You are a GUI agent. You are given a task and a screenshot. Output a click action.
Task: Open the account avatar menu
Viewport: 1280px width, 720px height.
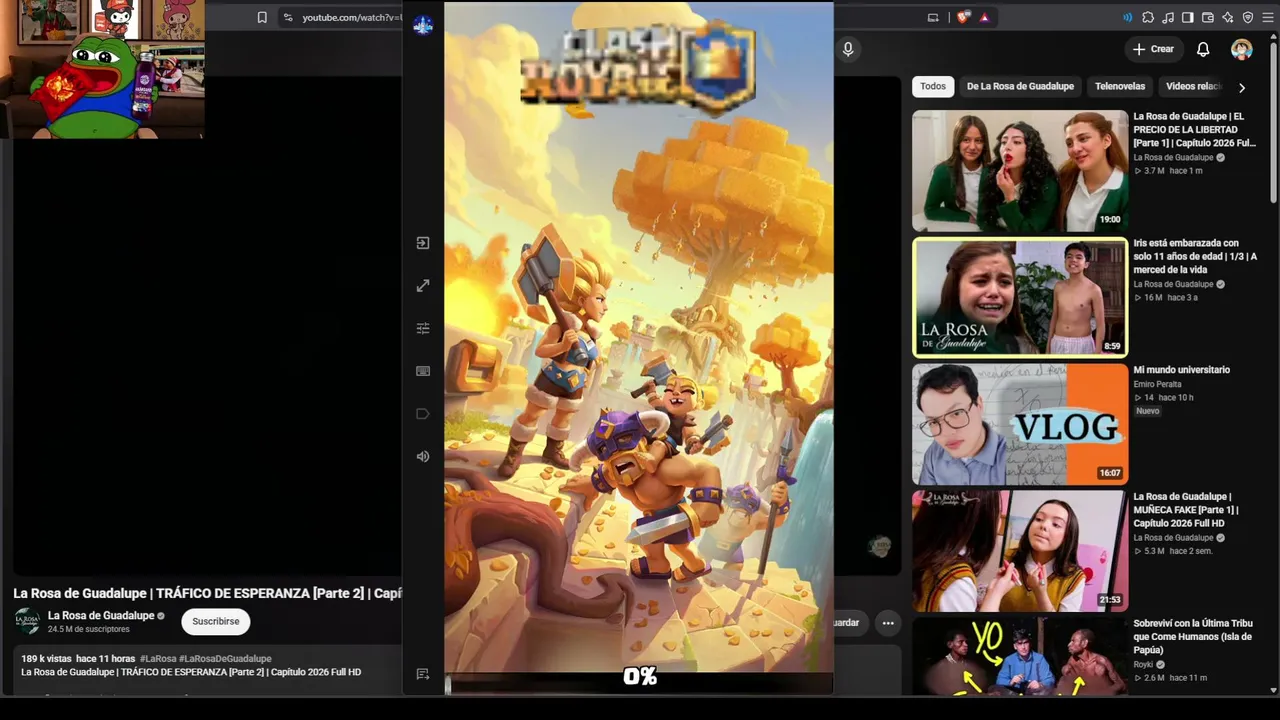click(x=1242, y=49)
